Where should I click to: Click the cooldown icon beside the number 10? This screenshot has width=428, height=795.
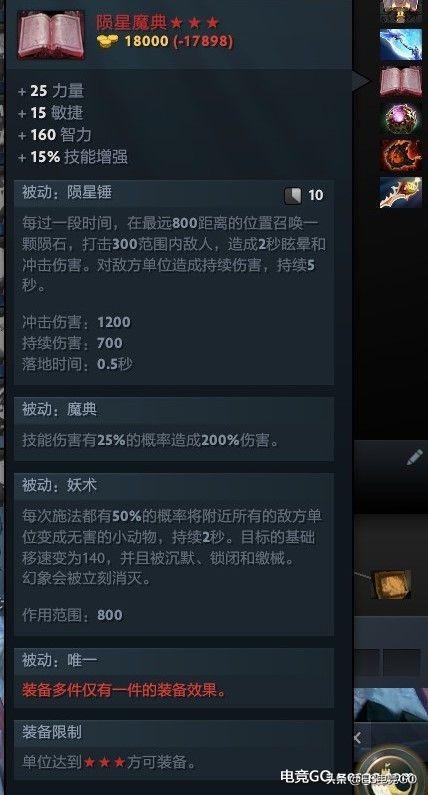(293, 195)
